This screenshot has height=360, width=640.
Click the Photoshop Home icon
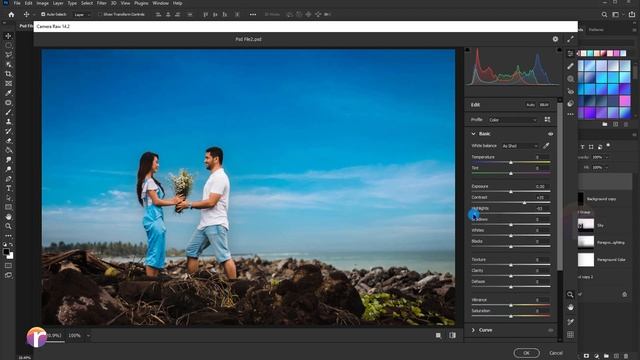[x=11, y=15]
